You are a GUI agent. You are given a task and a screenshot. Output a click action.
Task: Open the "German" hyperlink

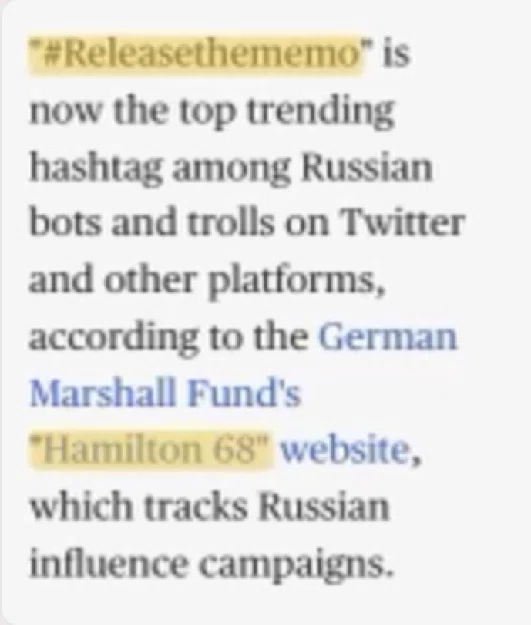click(387, 337)
